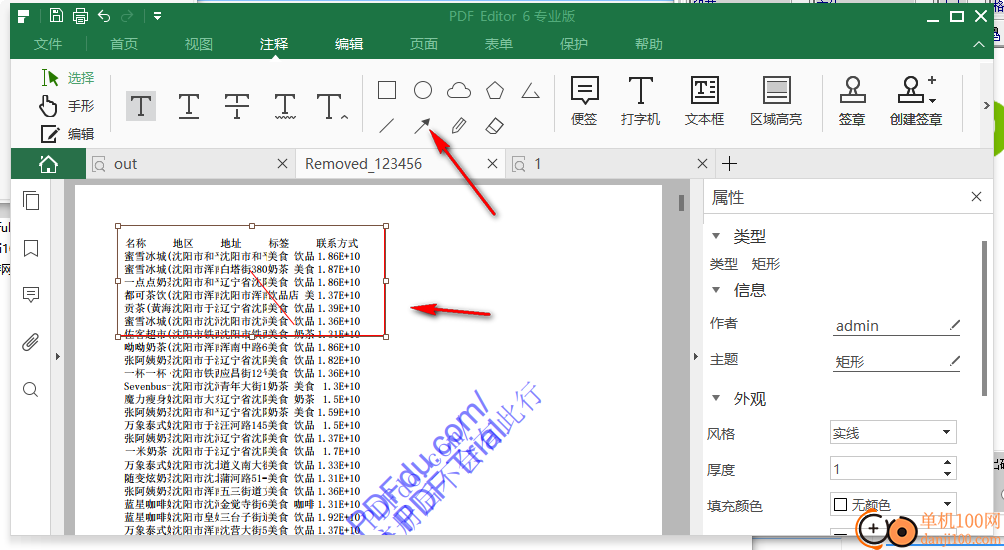Switch to the 编辑 ribbon tab
Viewport: 1004px width, 550px height.
pos(349,44)
